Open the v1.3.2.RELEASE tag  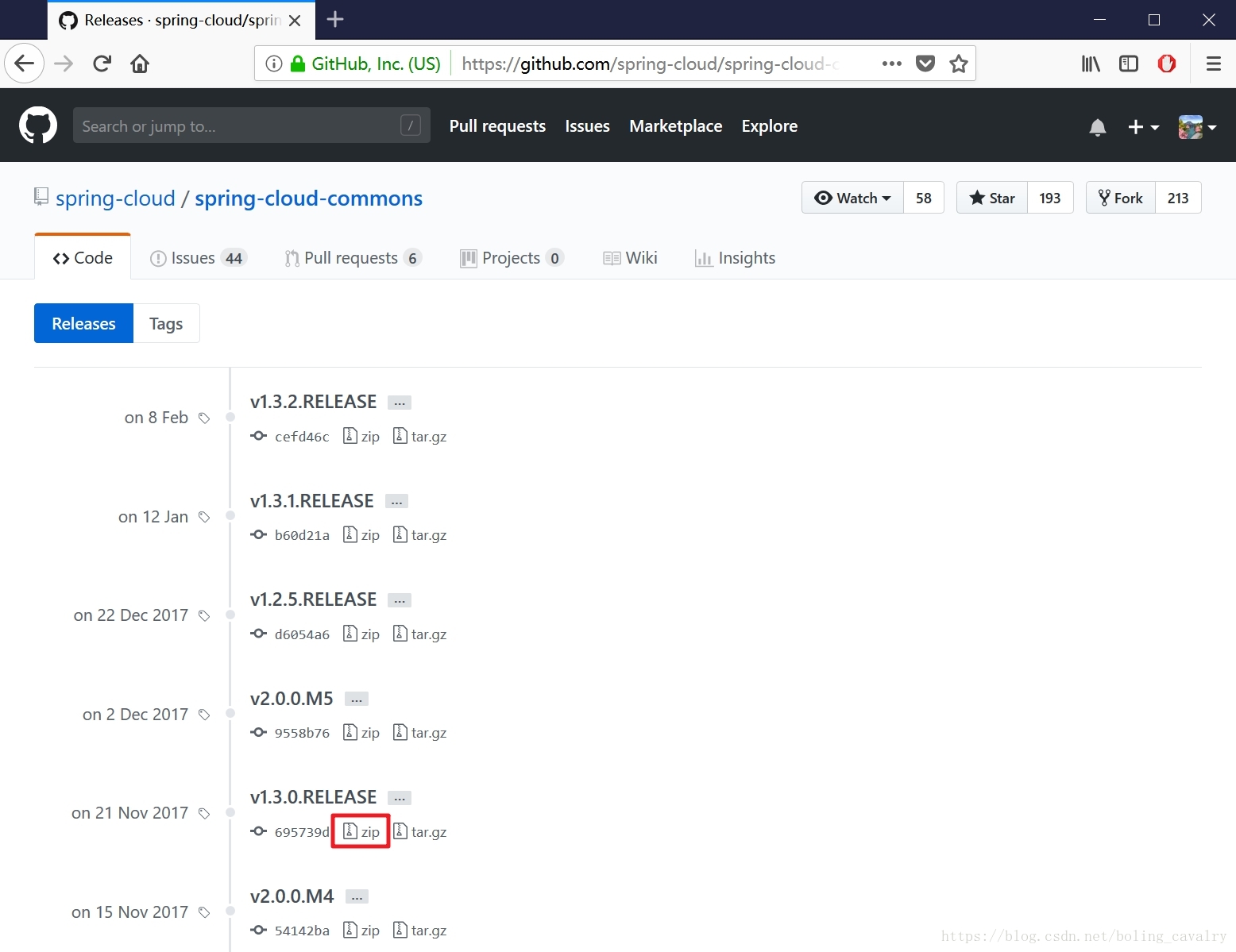(313, 402)
